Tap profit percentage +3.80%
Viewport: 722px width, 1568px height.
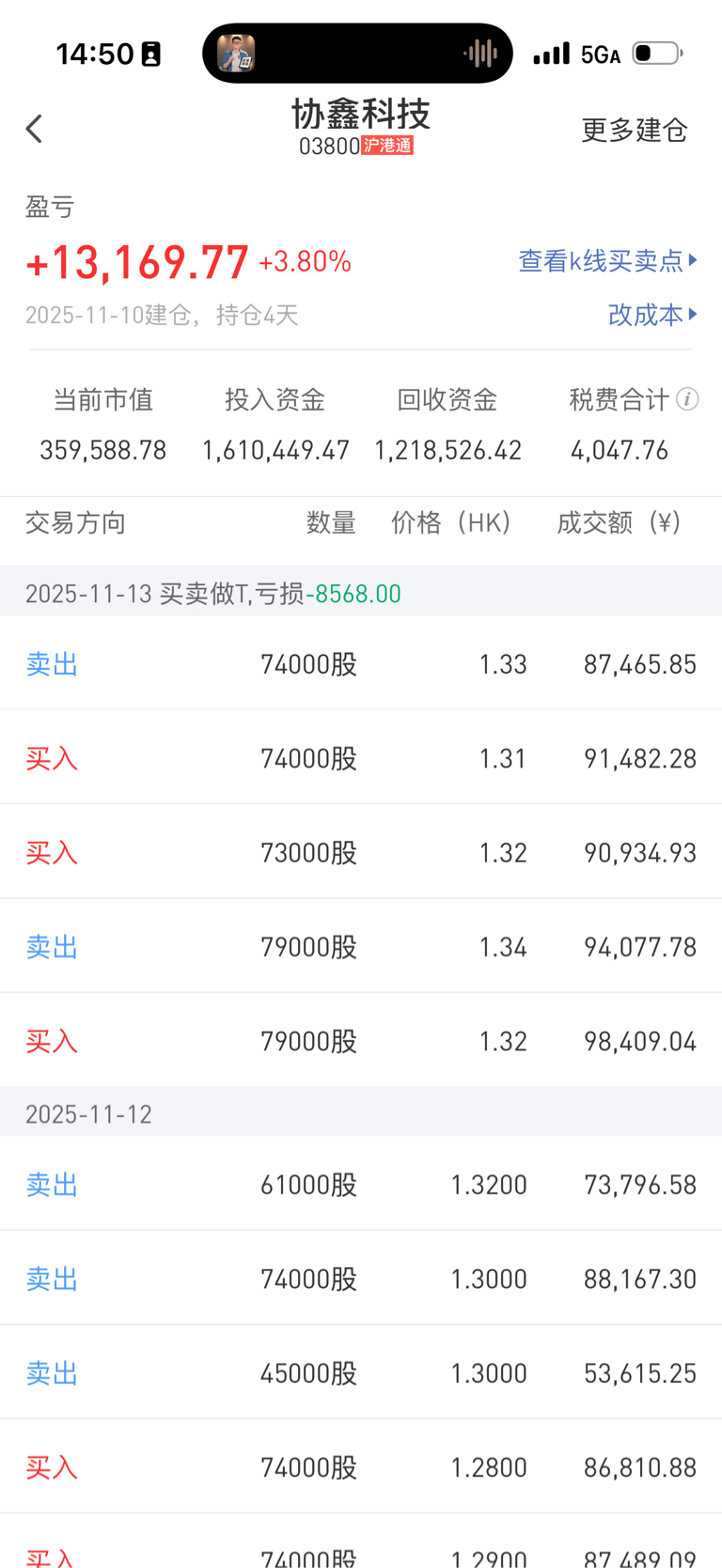pyautogui.click(x=305, y=262)
